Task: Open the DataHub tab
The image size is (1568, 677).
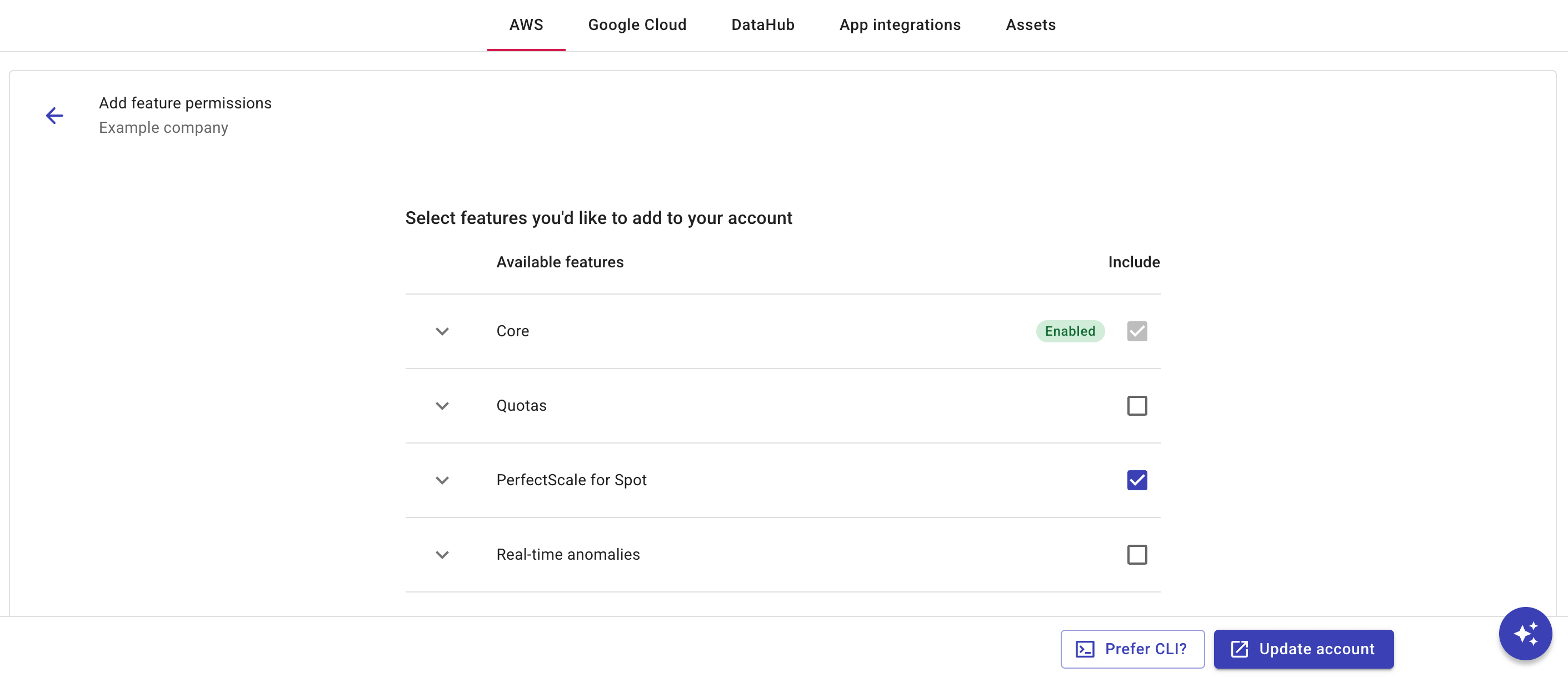Action: coord(762,25)
